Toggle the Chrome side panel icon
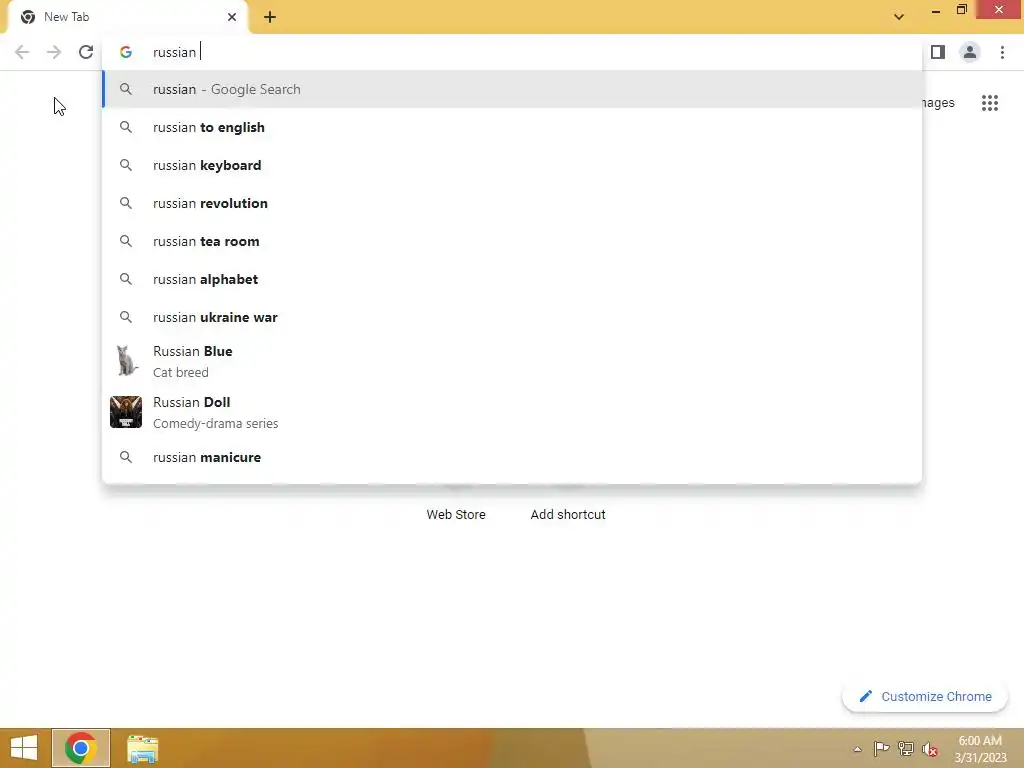This screenshot has height=768, width=1024. tap(938, 52)
